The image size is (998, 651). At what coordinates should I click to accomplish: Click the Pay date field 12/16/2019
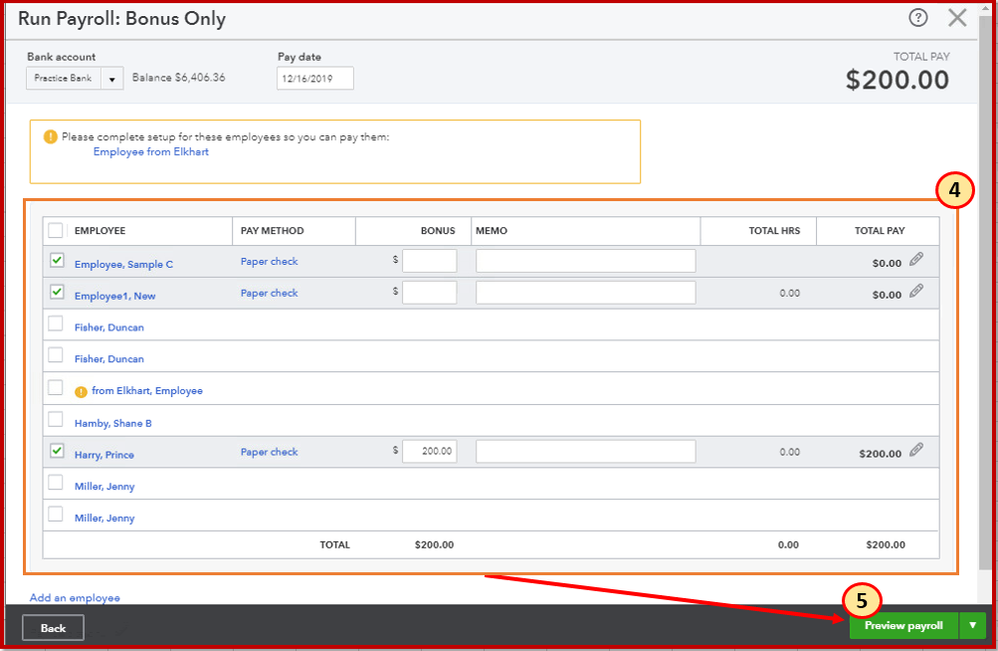(315, 78)
